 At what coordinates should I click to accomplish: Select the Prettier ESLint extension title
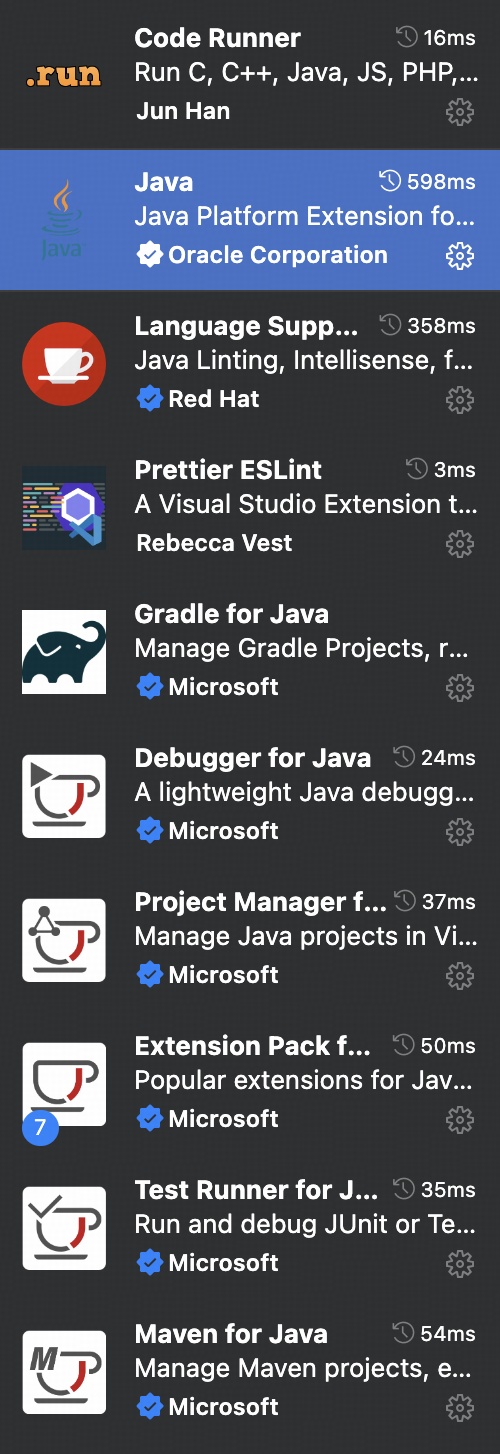pos(228,470)
